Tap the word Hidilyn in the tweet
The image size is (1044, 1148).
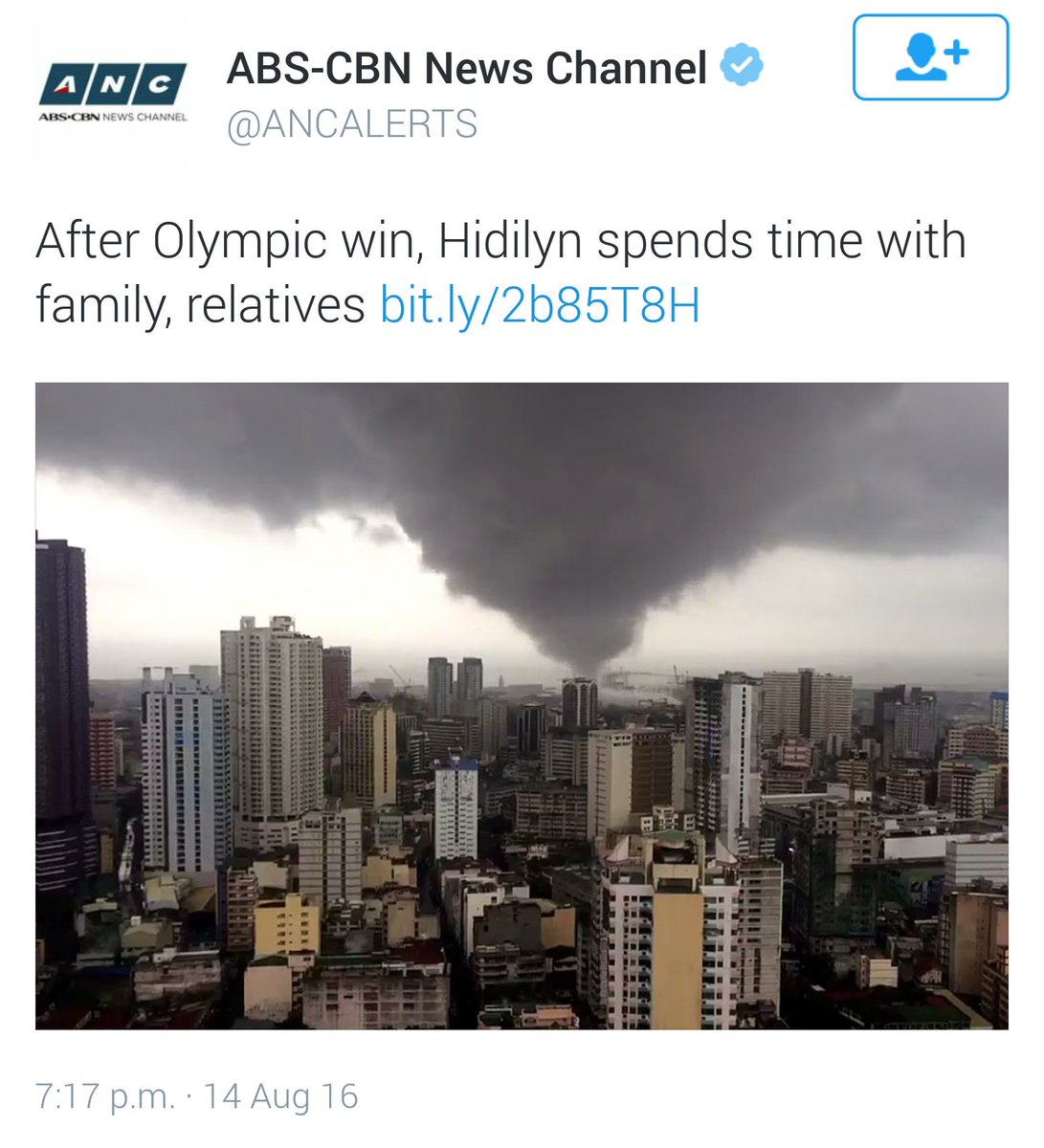point(510,243)
